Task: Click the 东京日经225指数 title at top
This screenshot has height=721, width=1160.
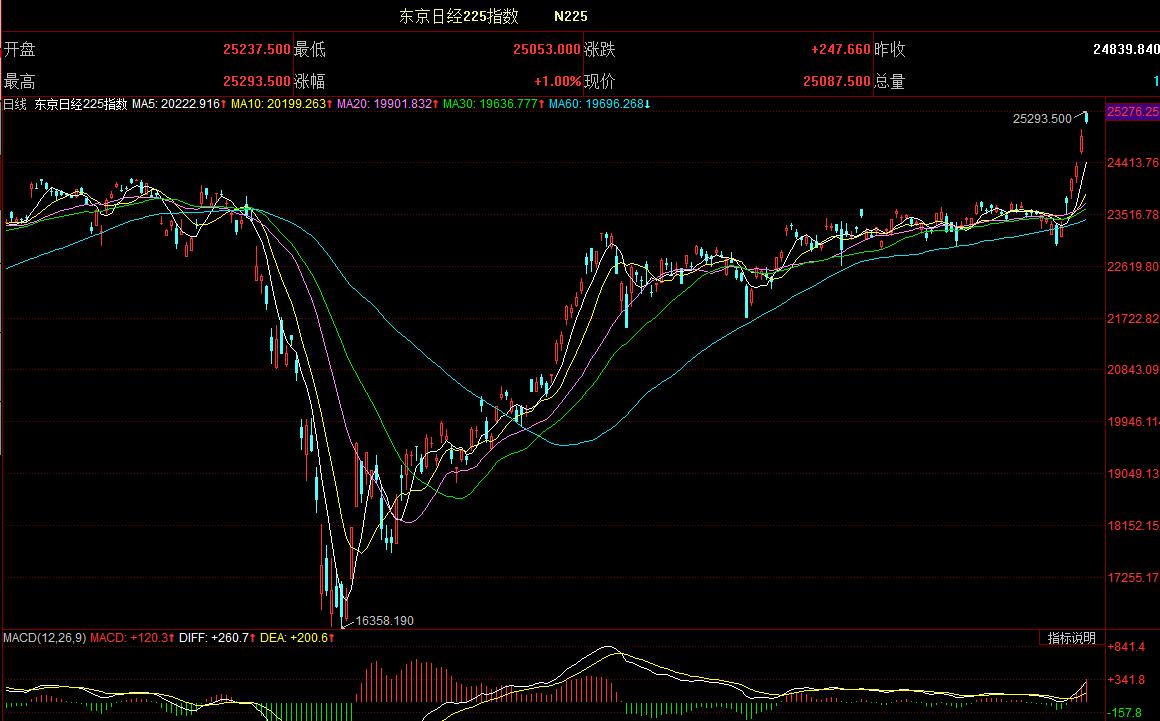Action: 459,16
